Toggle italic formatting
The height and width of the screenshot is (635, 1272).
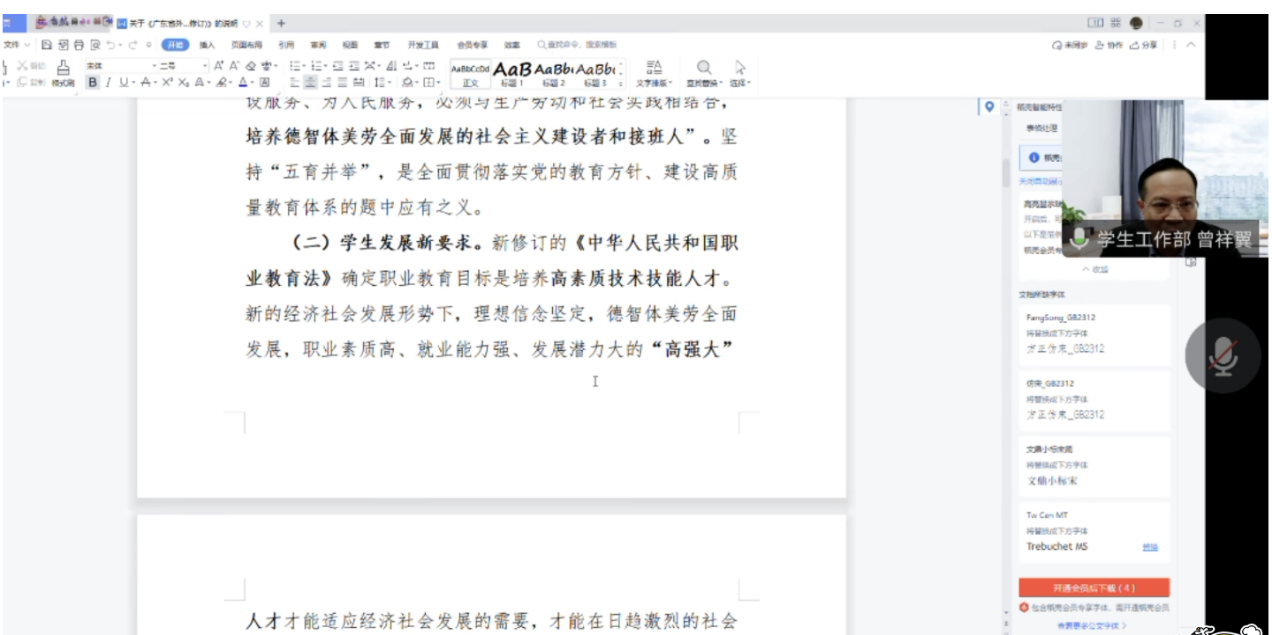point(108,83)
